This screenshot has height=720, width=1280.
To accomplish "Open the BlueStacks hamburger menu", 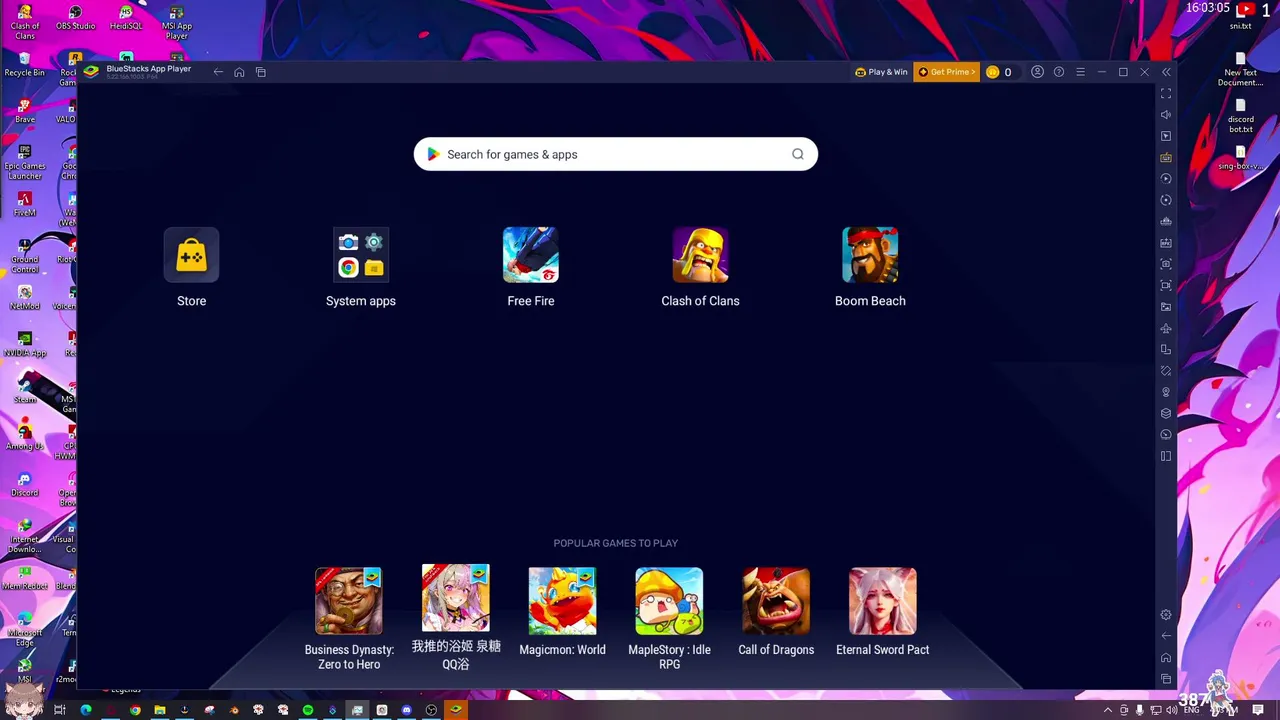I will (1080, 72).
